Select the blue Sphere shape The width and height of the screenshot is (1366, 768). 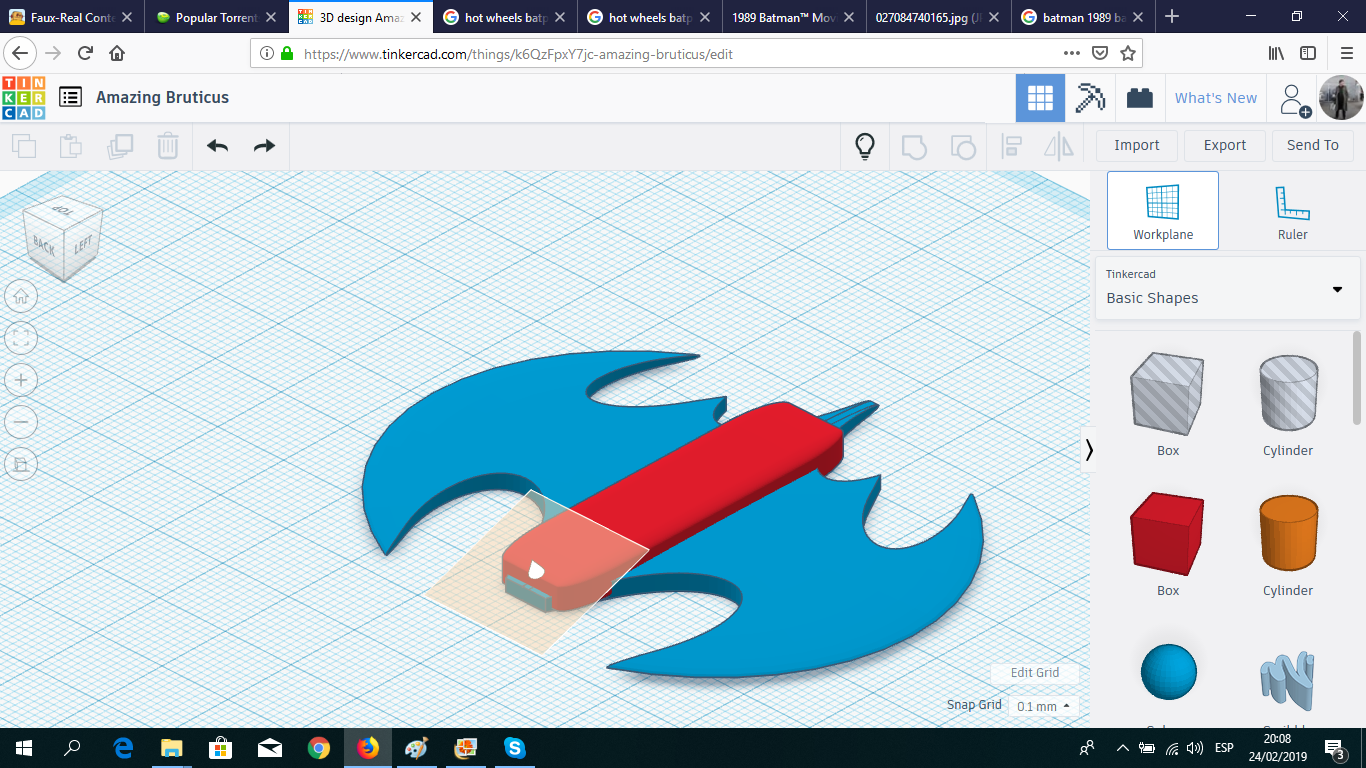1168,672
